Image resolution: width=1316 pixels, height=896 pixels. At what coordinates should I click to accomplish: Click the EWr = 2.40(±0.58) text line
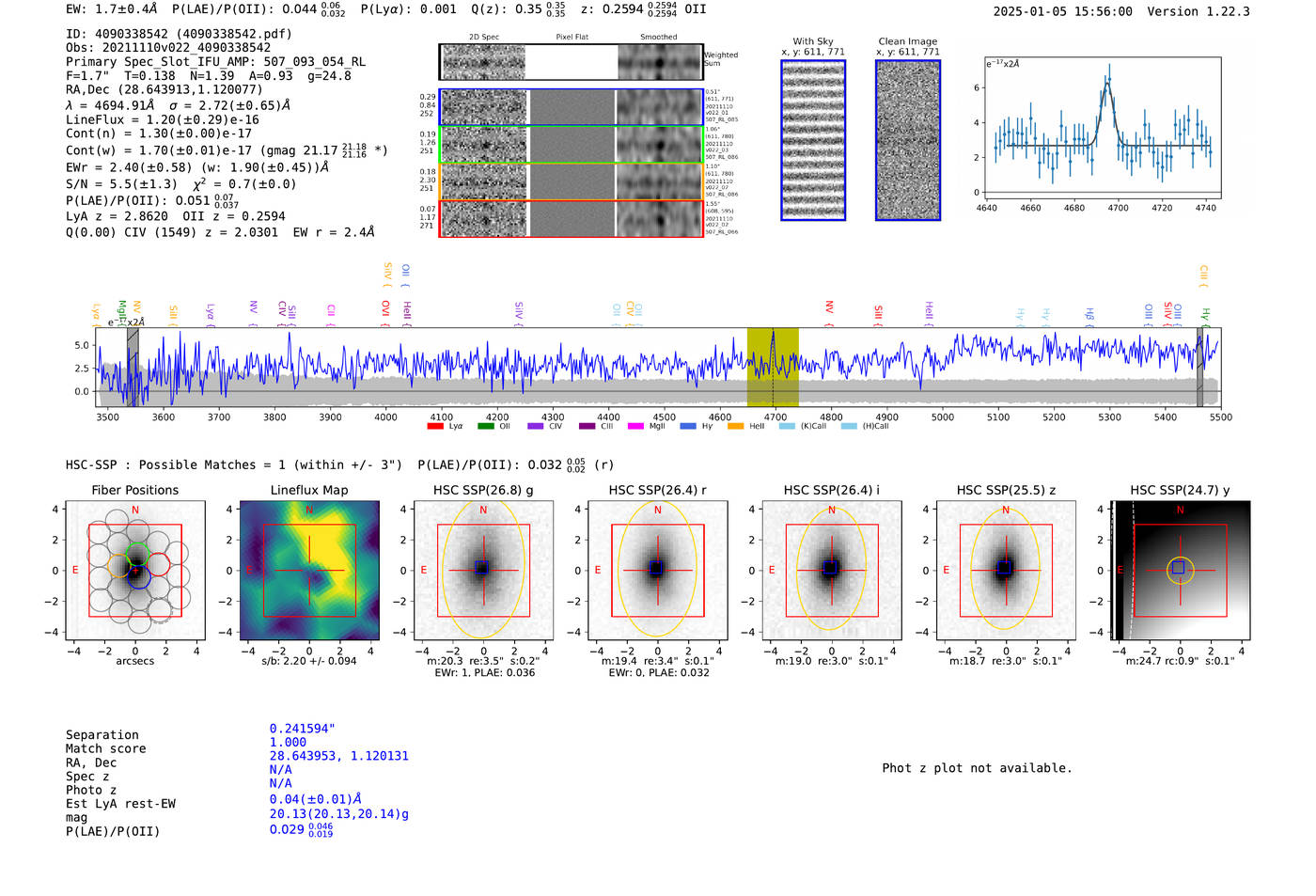pyautogui.click(x=197, y=167)
